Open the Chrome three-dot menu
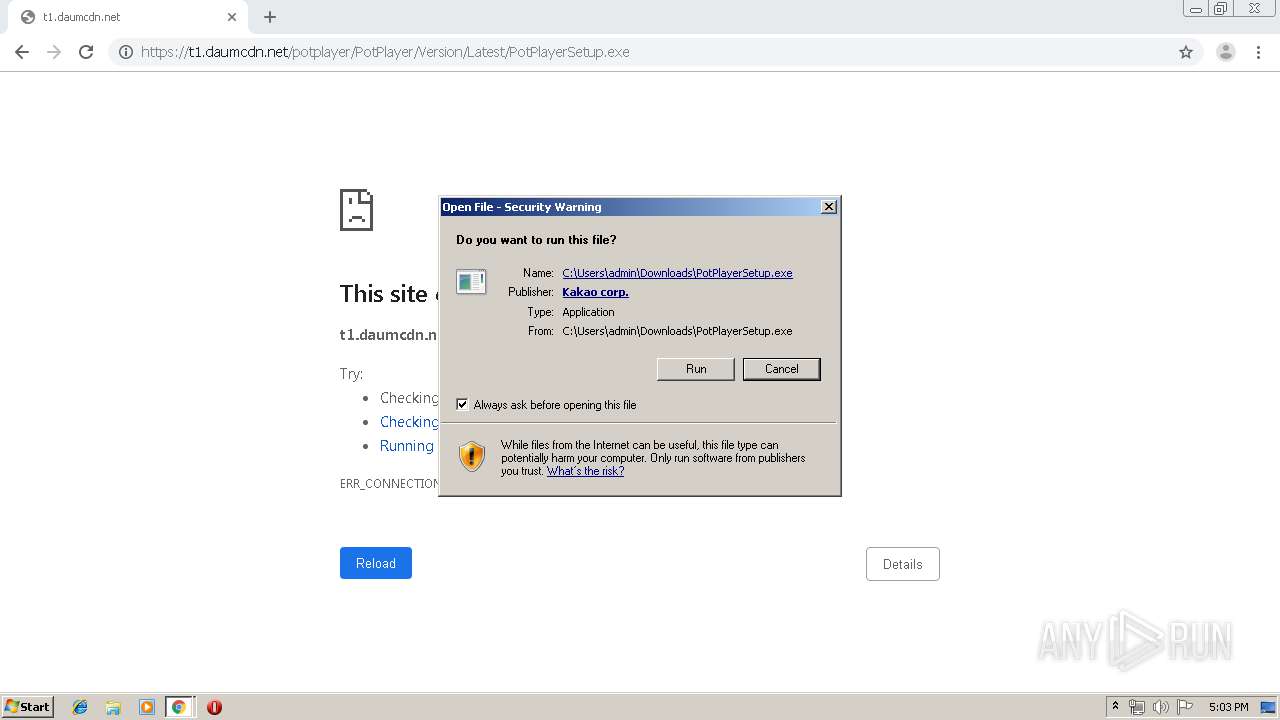This screenshot has height=720, width=1280. pos(1258,52)
